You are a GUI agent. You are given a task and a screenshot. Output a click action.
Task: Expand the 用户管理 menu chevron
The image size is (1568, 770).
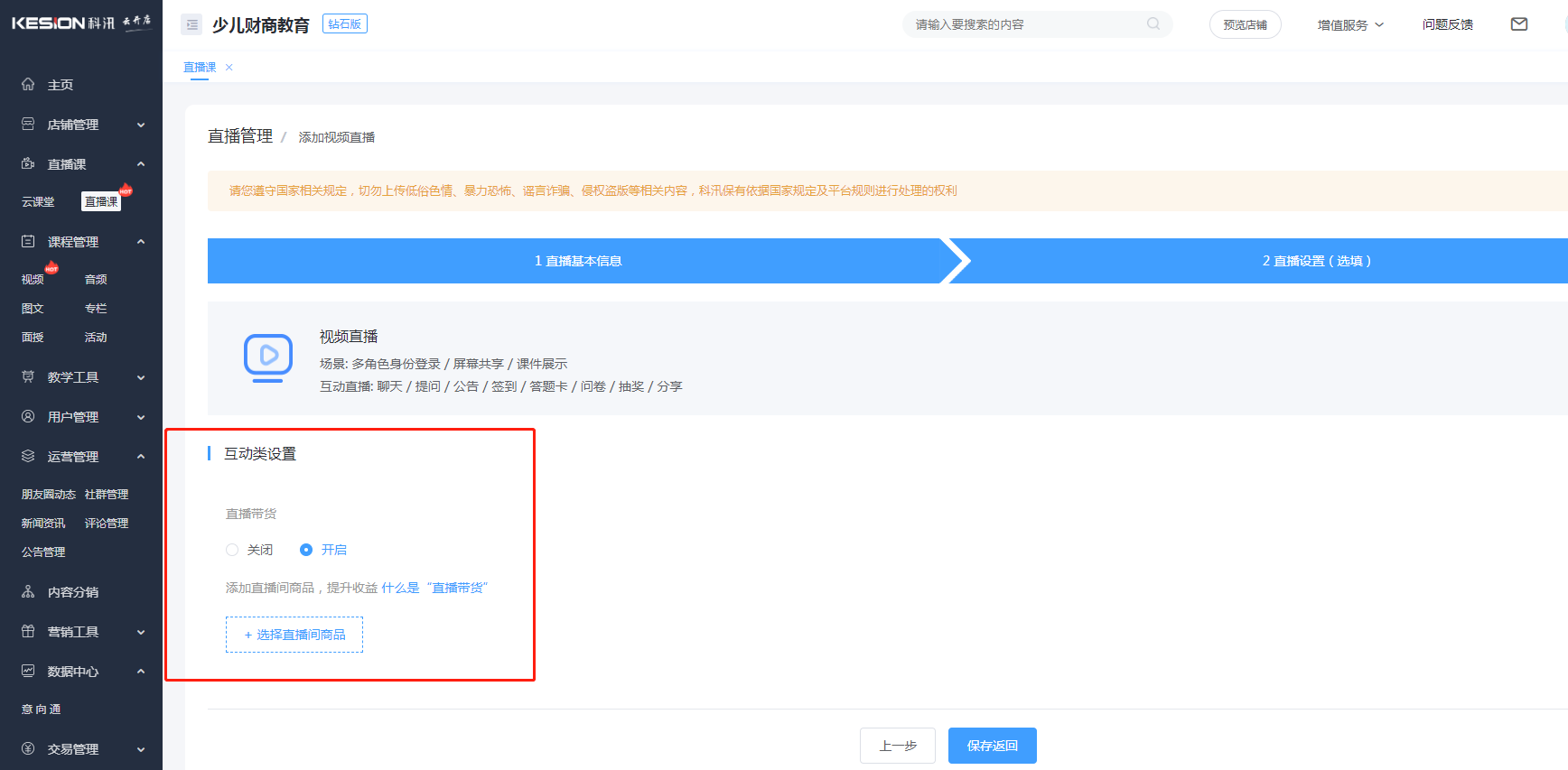coord(141,417)
